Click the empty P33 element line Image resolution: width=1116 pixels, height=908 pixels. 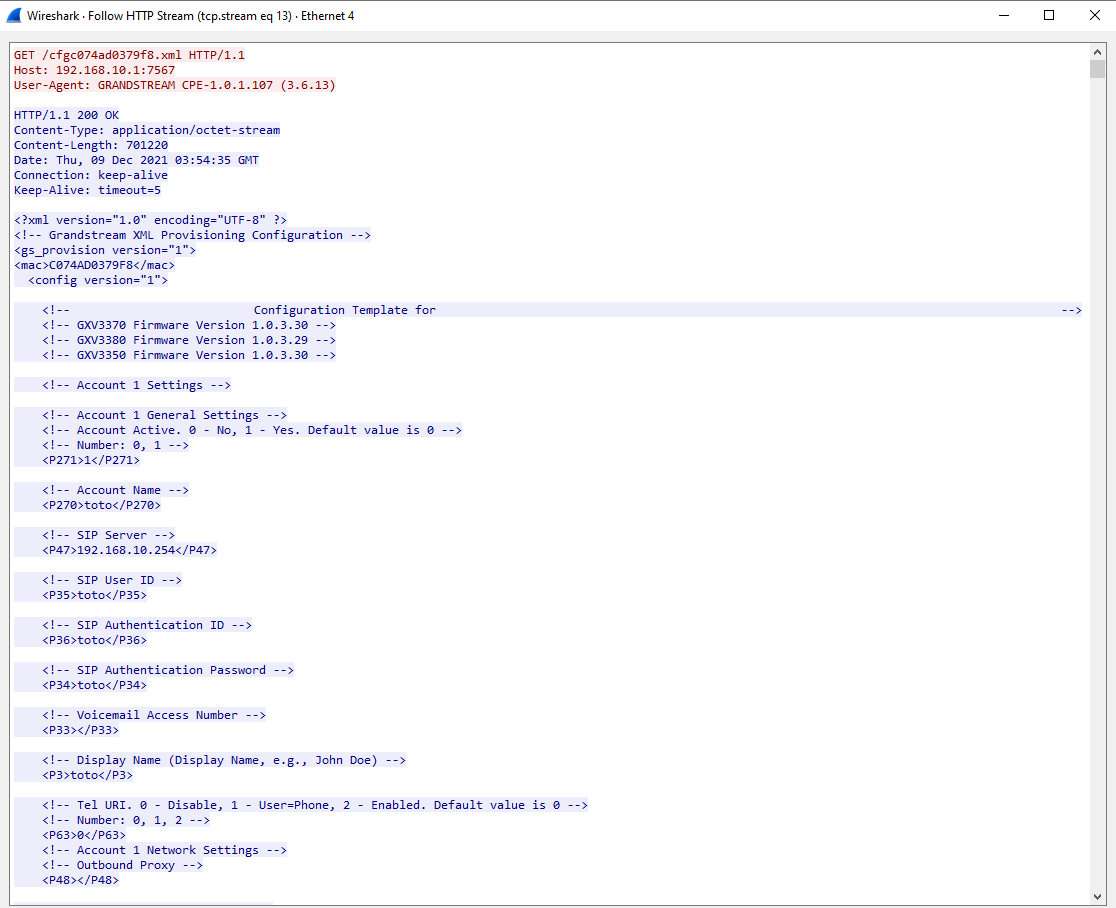80,729
